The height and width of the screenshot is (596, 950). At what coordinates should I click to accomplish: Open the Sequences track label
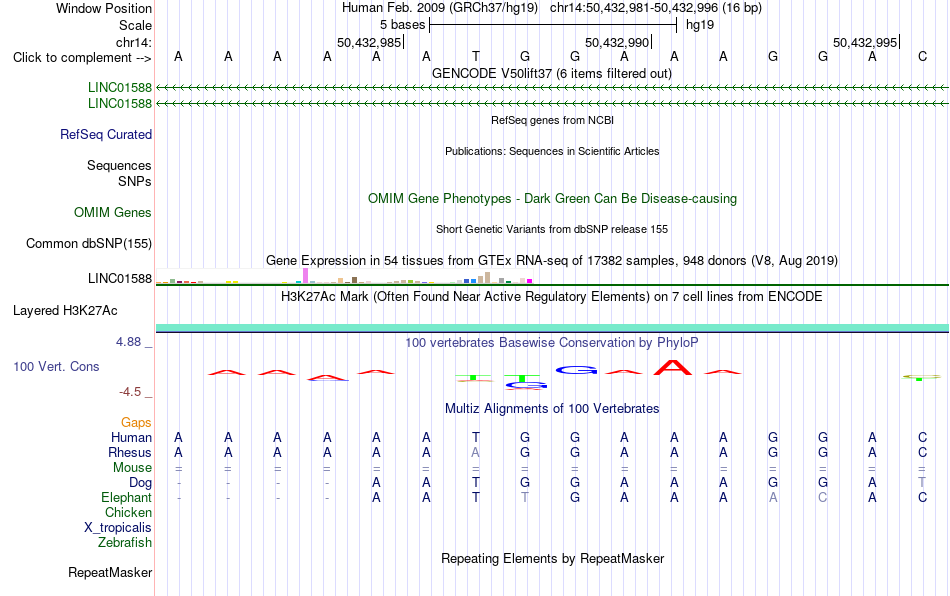click(119, 165)
